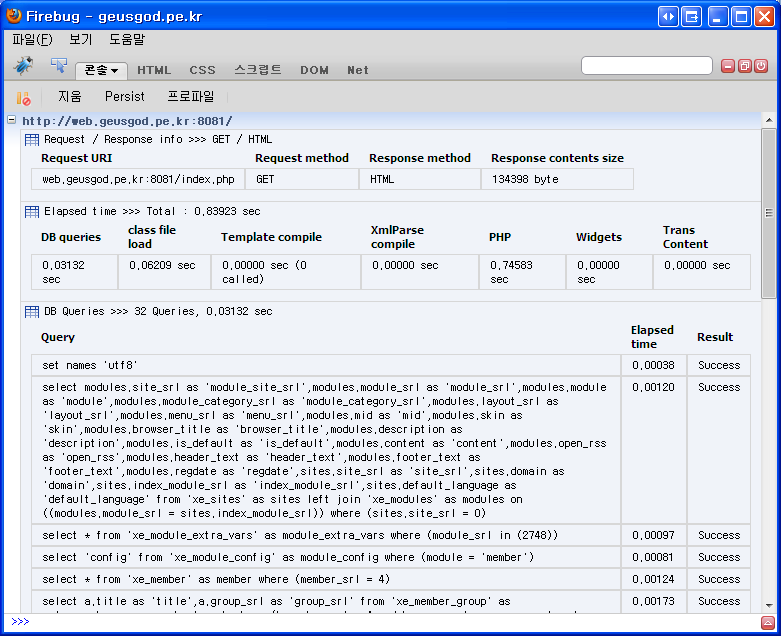Click table icon beside Elapsed time heading
The width and height of the screenshot is (781, 636).
pos(32,212)
